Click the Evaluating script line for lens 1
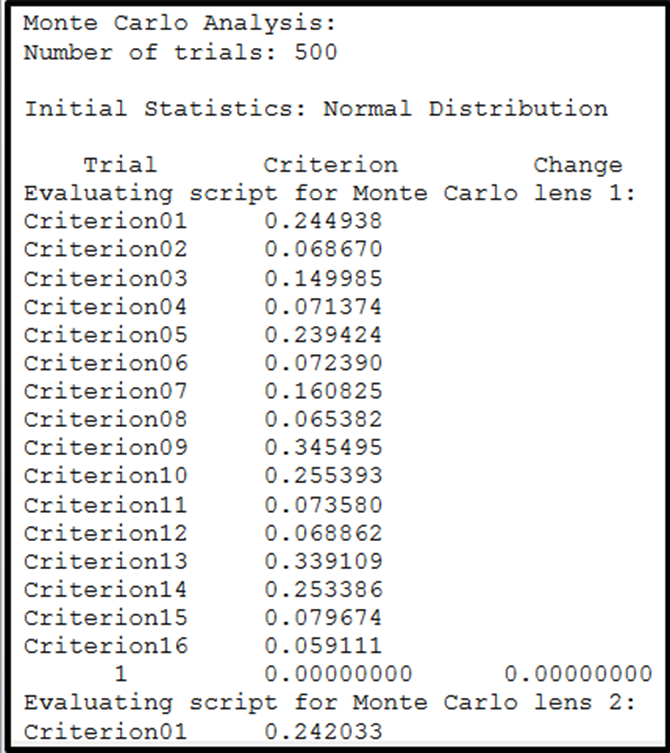The width and height of the screenshot is (670, 753). (329, 193)
